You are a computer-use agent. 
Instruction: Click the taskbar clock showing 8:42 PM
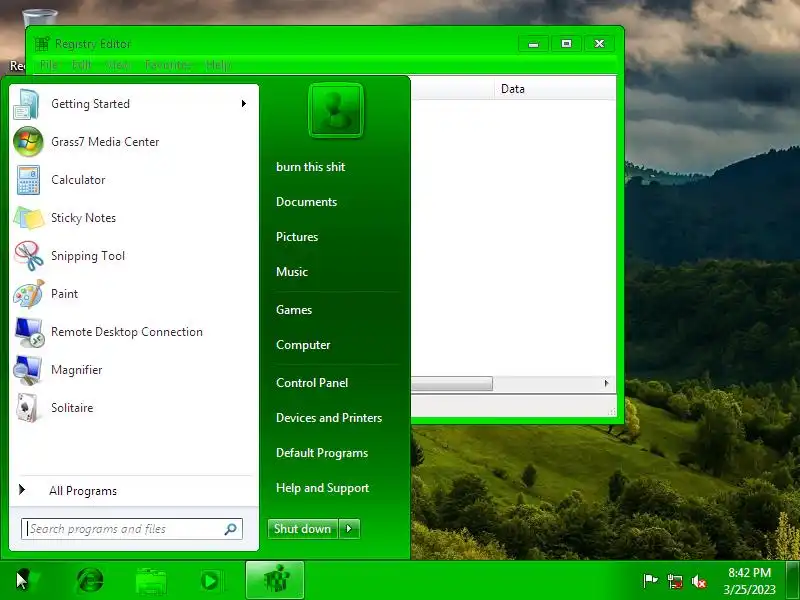click(x=749, y=581)
